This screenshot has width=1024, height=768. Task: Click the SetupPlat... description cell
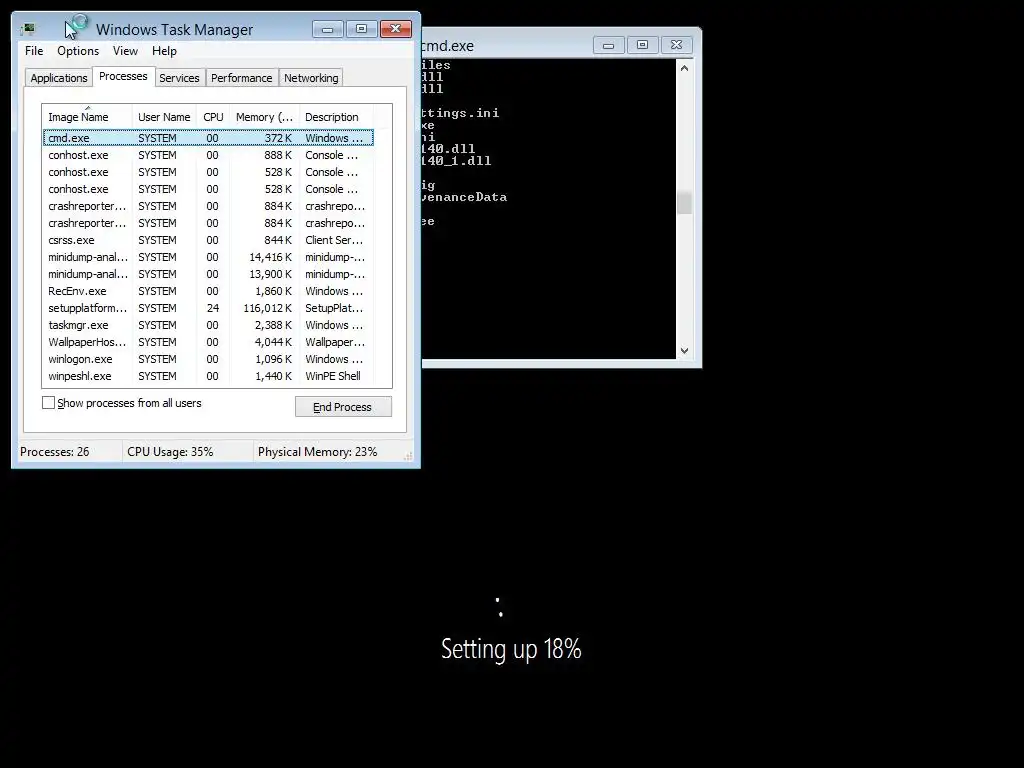334,308
